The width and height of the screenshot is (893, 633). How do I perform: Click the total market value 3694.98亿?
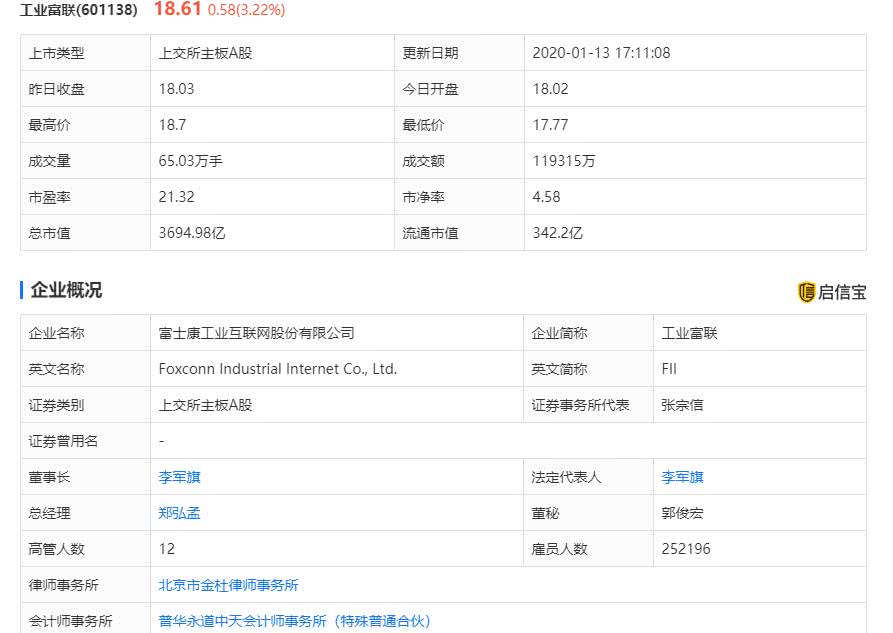coord(192,233)
